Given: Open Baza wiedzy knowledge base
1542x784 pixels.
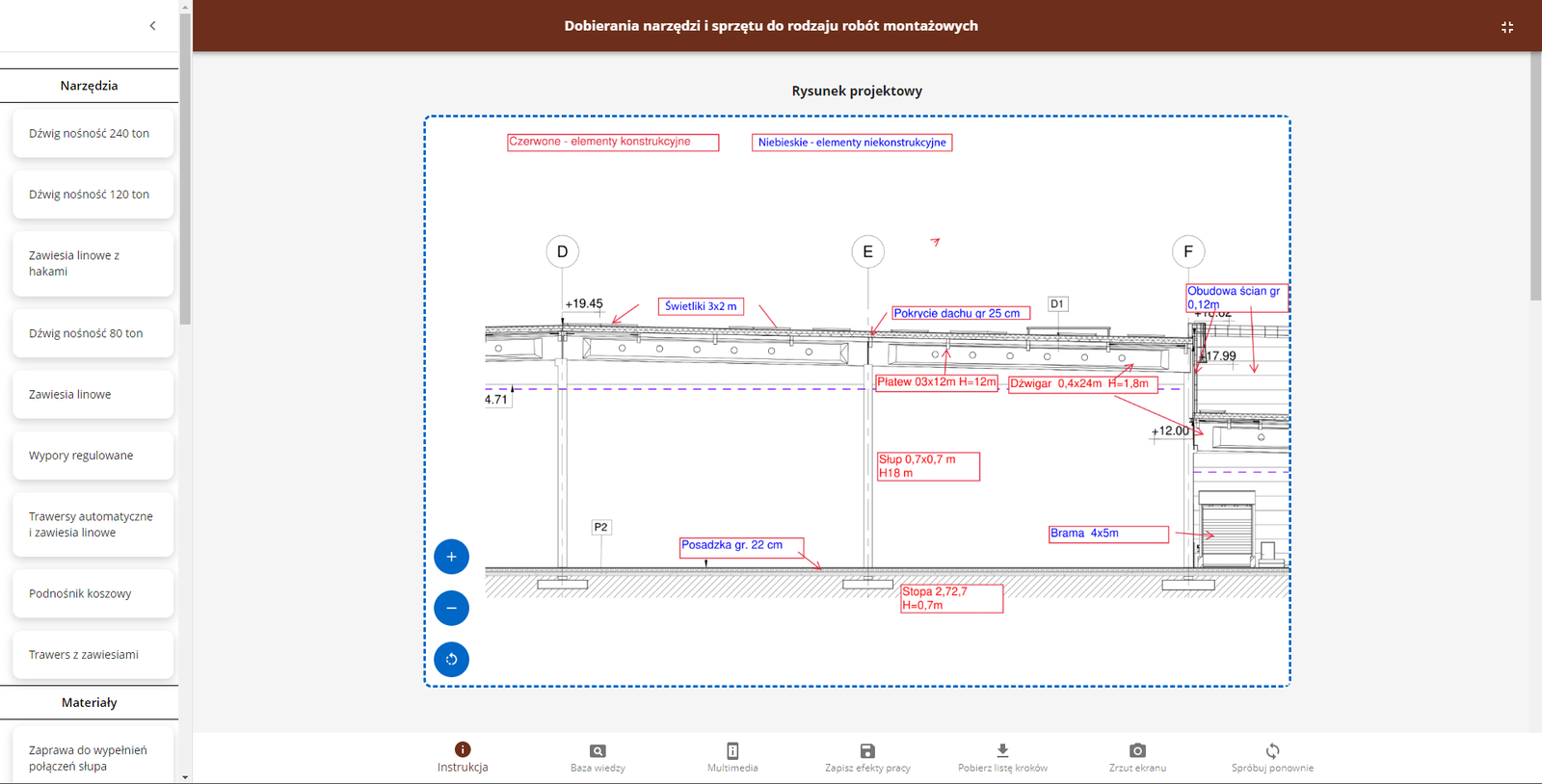Looking at the screenshot, I should coord(598,757).
